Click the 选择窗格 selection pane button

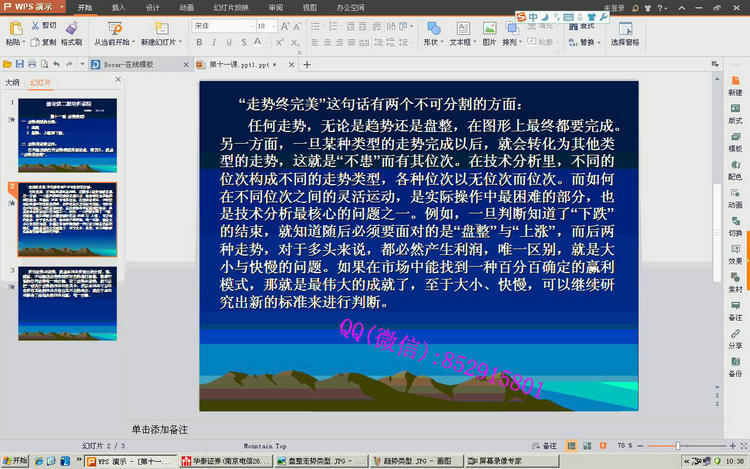point(625,43)
